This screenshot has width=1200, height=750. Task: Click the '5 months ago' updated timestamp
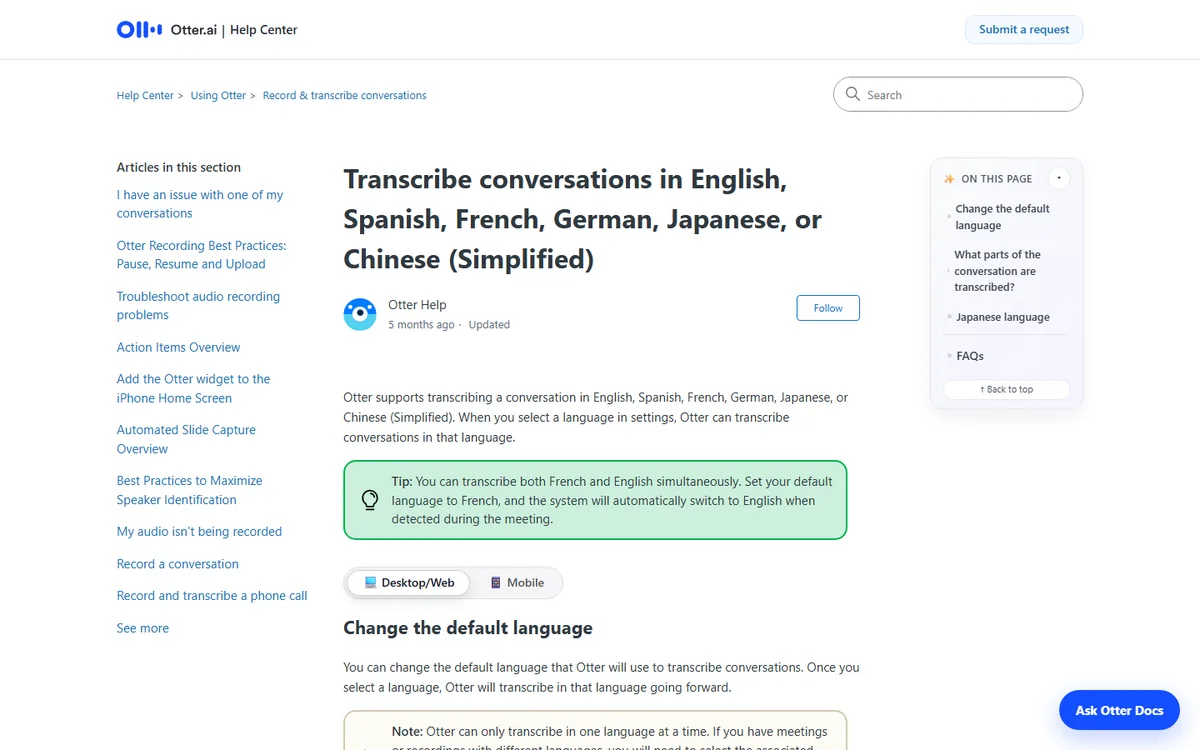coord(421,325)
